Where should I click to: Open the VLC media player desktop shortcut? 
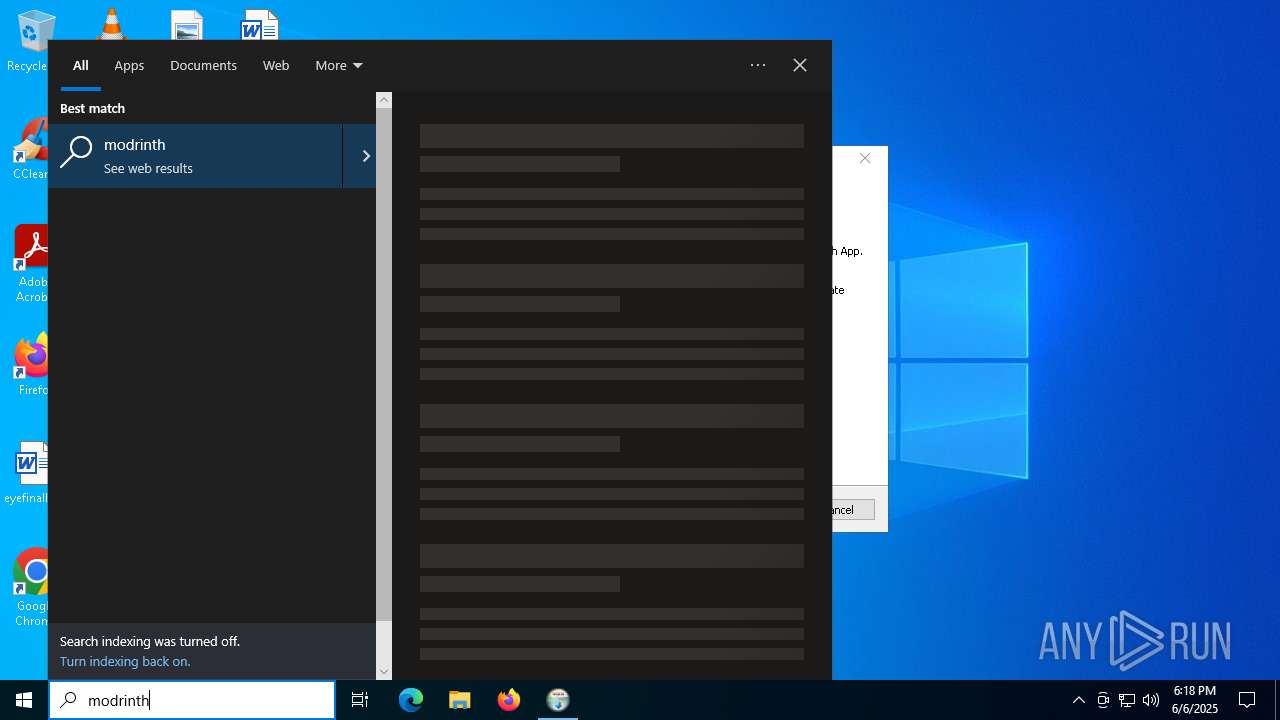111,24
